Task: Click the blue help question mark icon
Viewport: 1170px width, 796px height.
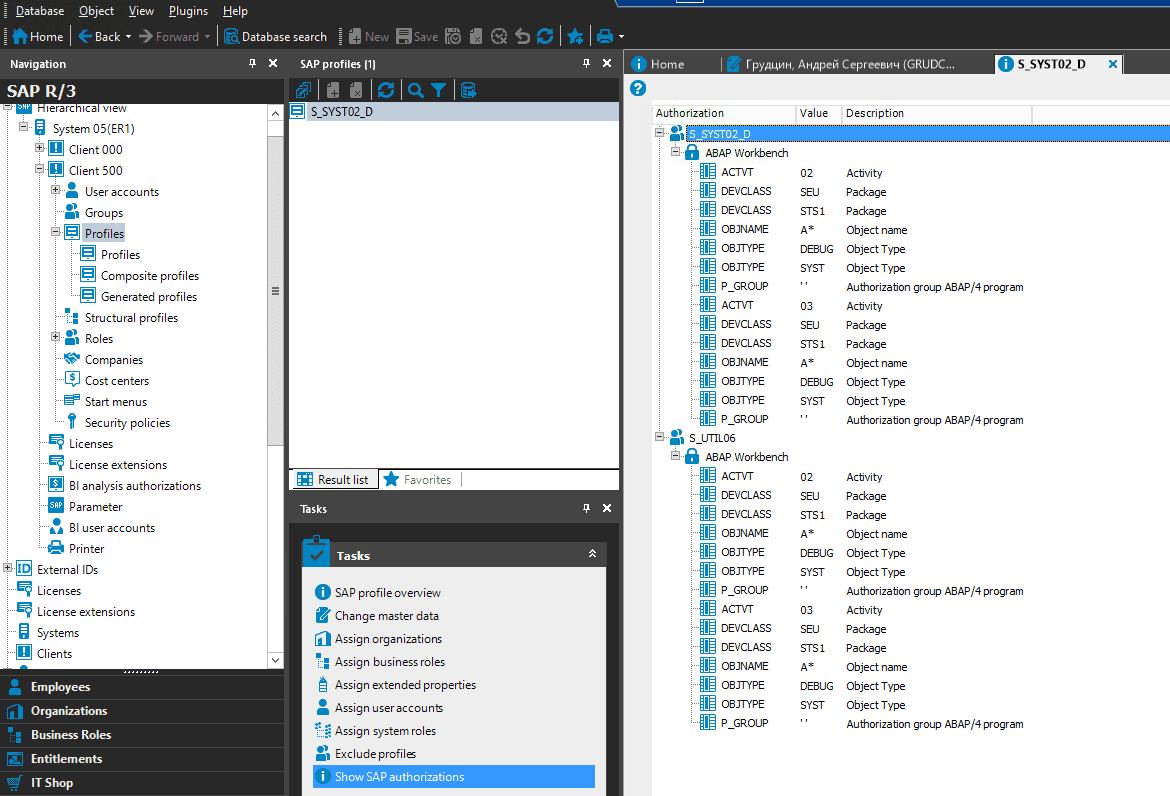Action: [638, 89]
